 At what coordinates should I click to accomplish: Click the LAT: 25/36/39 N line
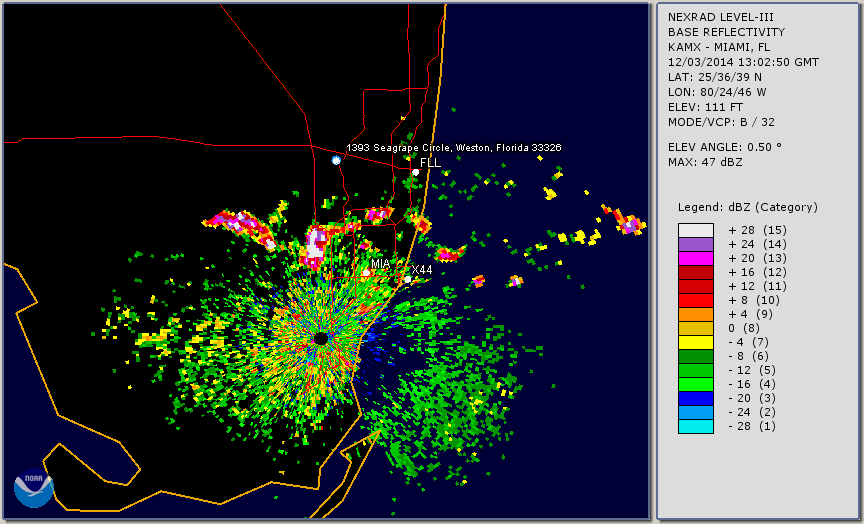tap(715, 77)
